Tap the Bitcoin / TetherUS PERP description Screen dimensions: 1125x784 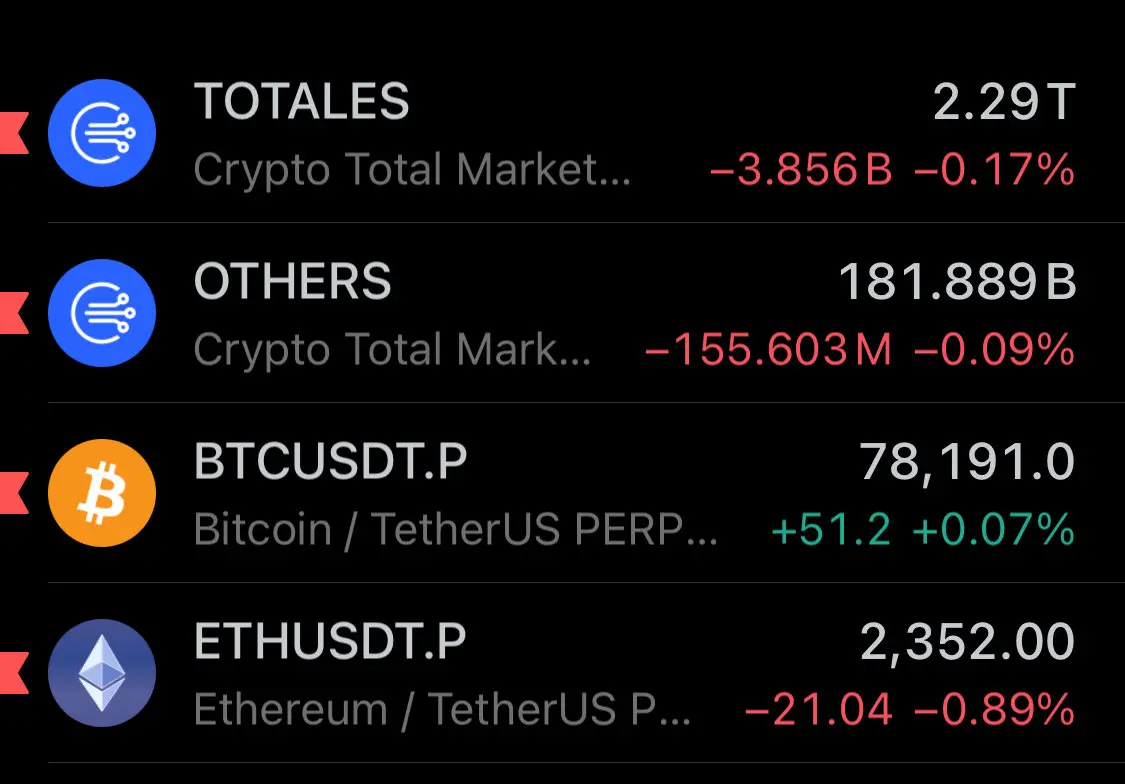click(455, 530)
